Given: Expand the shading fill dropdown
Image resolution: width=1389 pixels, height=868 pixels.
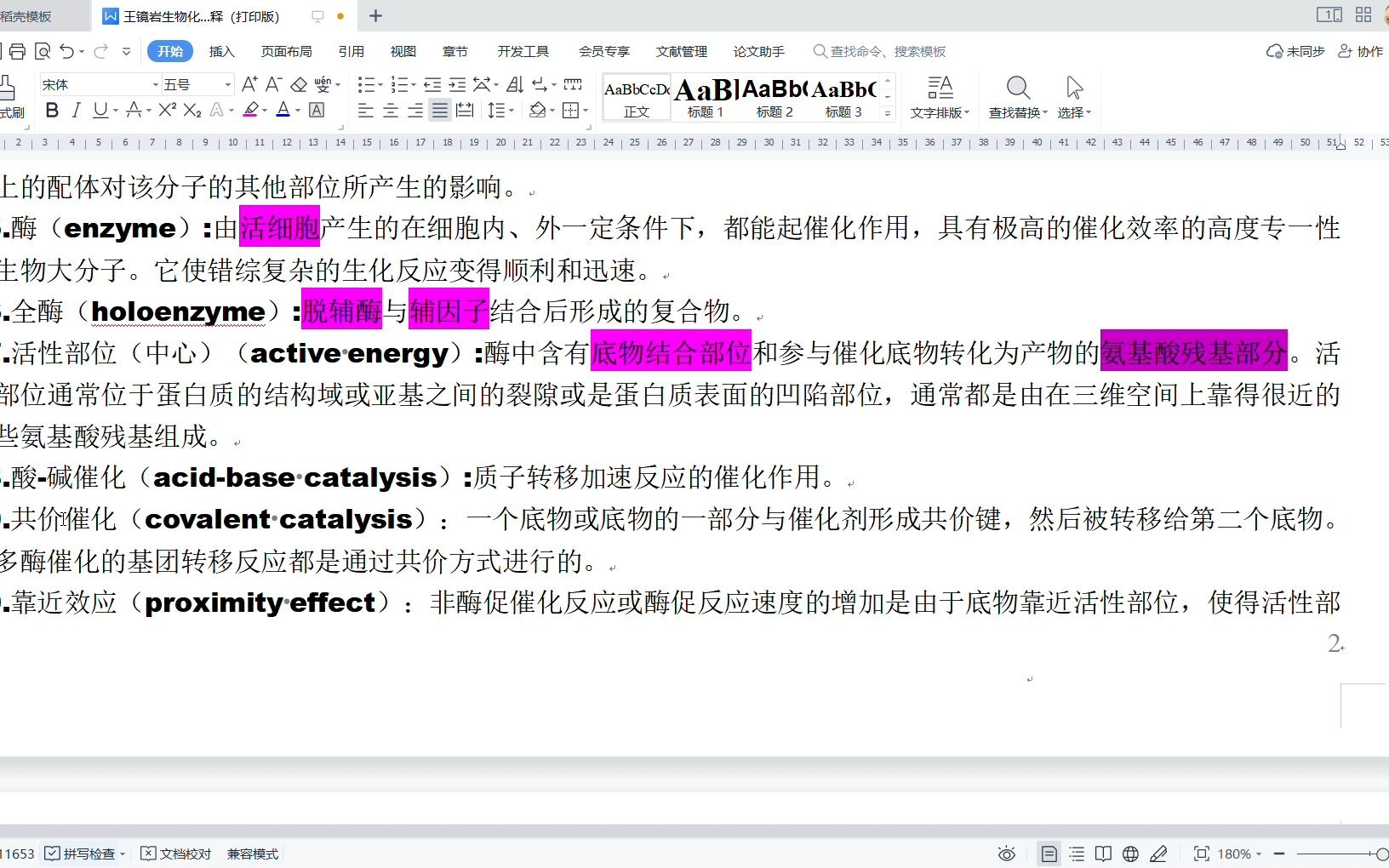Looking at the screenshot, I should [552, 110].
